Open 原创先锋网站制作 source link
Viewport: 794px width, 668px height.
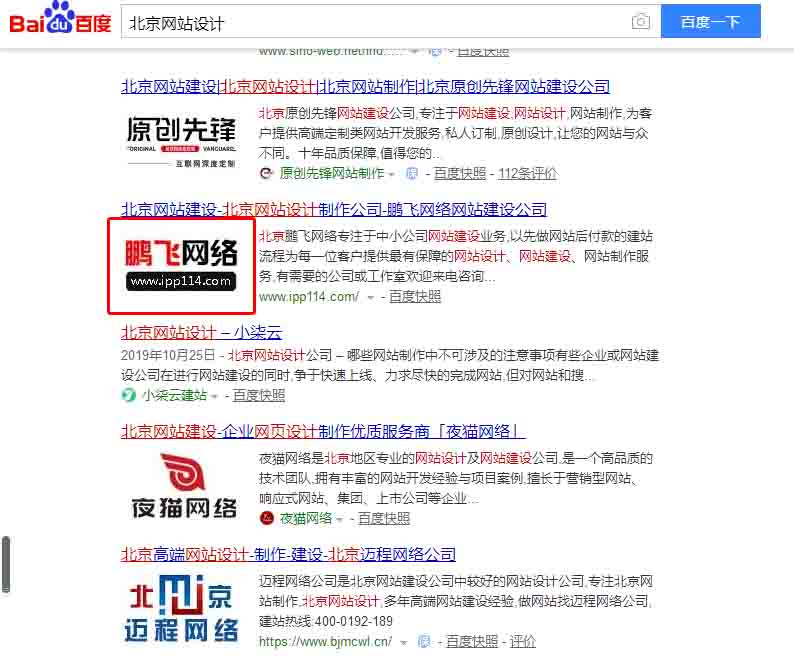point(332,173)
